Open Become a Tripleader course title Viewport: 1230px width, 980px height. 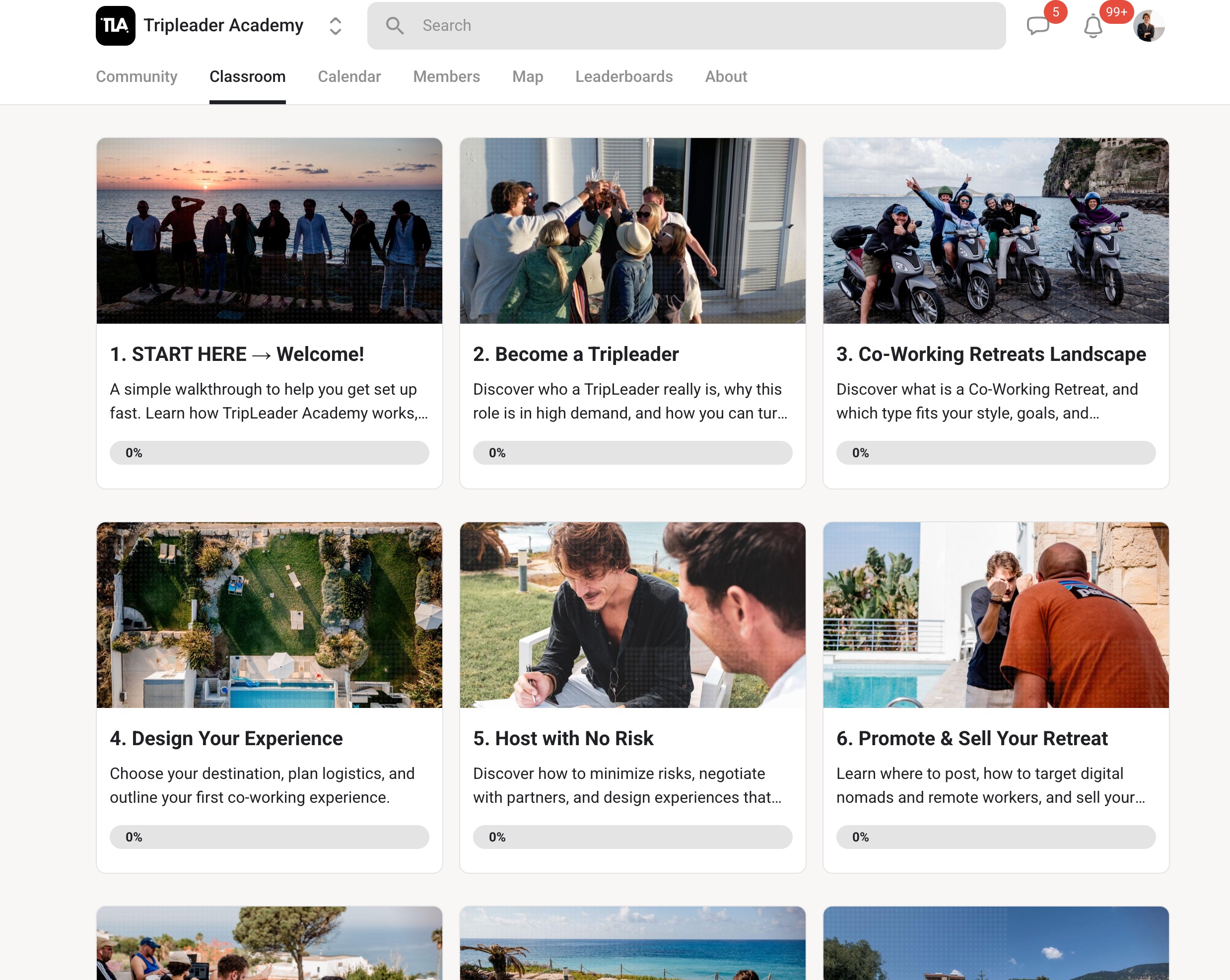click(x=576, y=354)
